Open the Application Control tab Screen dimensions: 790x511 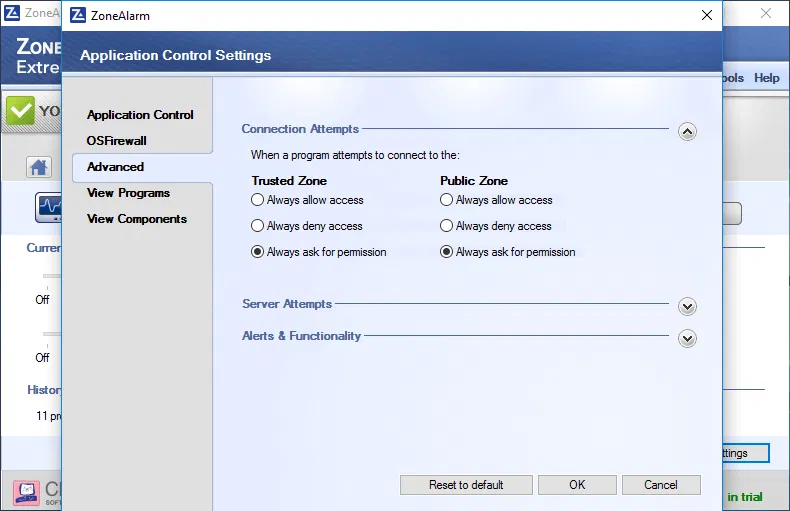[140, 115]
